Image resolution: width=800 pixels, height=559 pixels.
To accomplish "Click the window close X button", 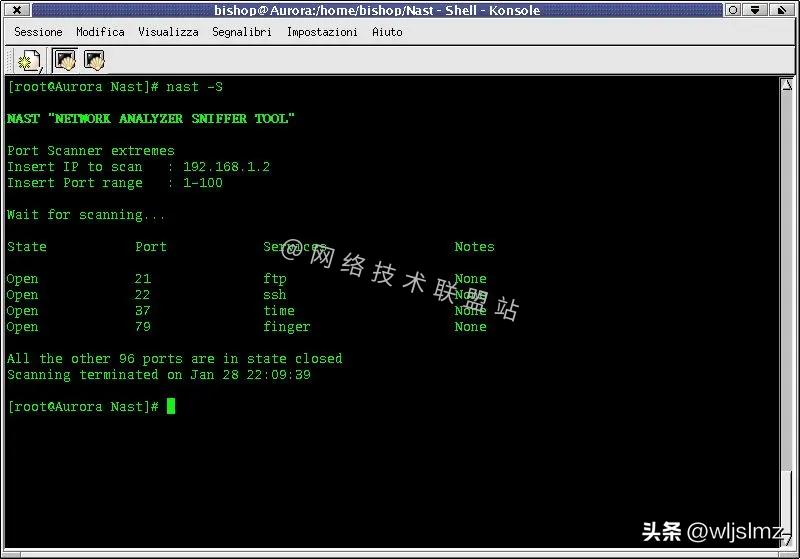I will coord(17,10).
